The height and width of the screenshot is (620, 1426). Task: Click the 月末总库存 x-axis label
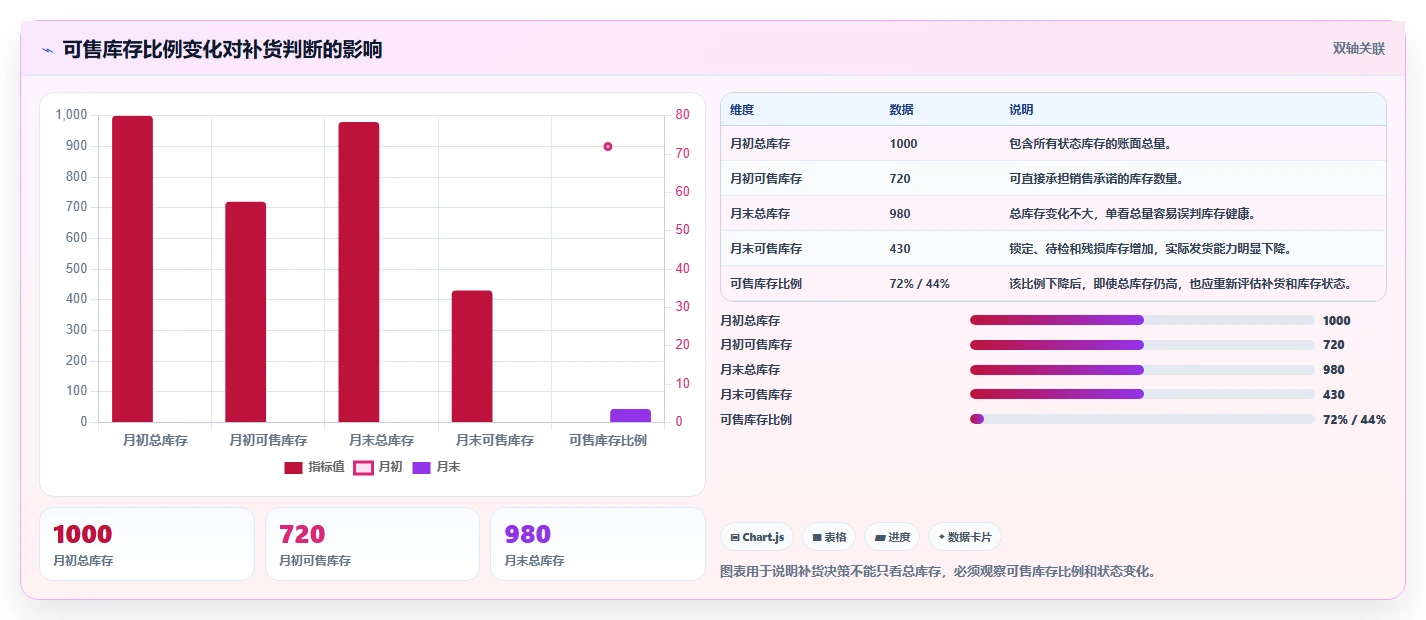[381, 440]
